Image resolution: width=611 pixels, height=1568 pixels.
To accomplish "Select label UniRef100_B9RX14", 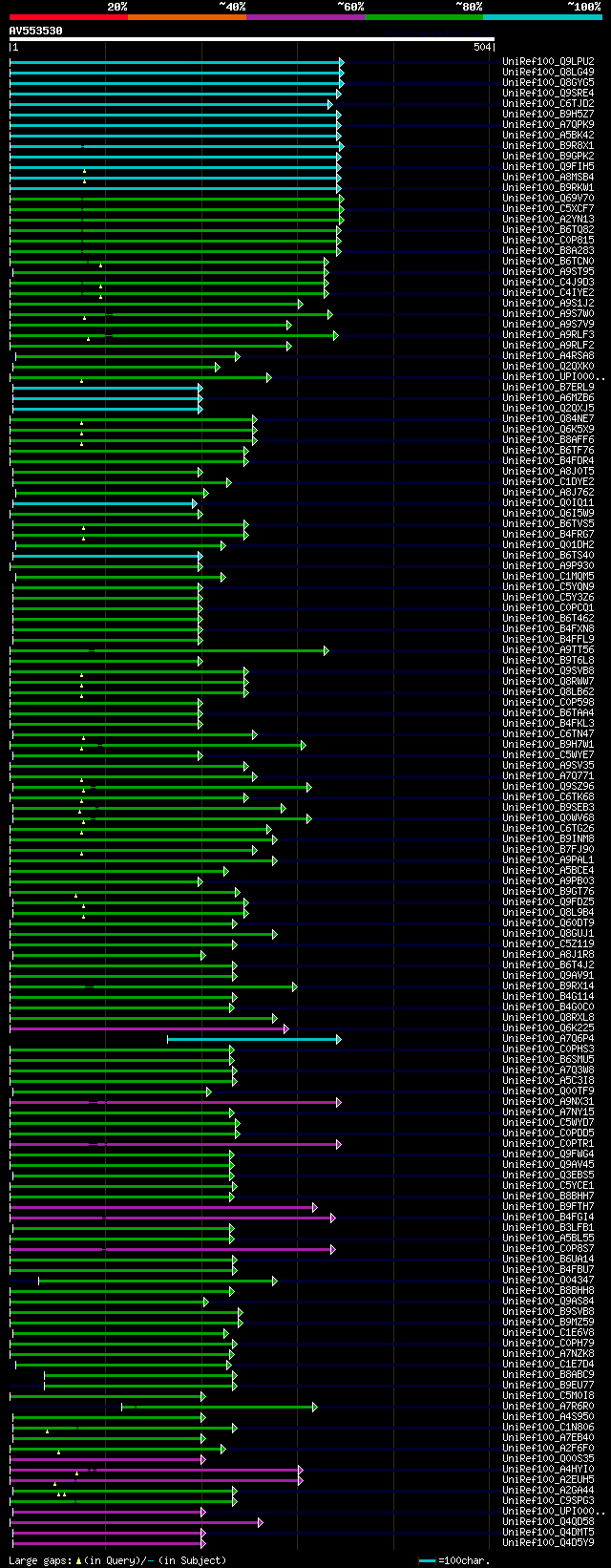I will [x=548, y=985].
